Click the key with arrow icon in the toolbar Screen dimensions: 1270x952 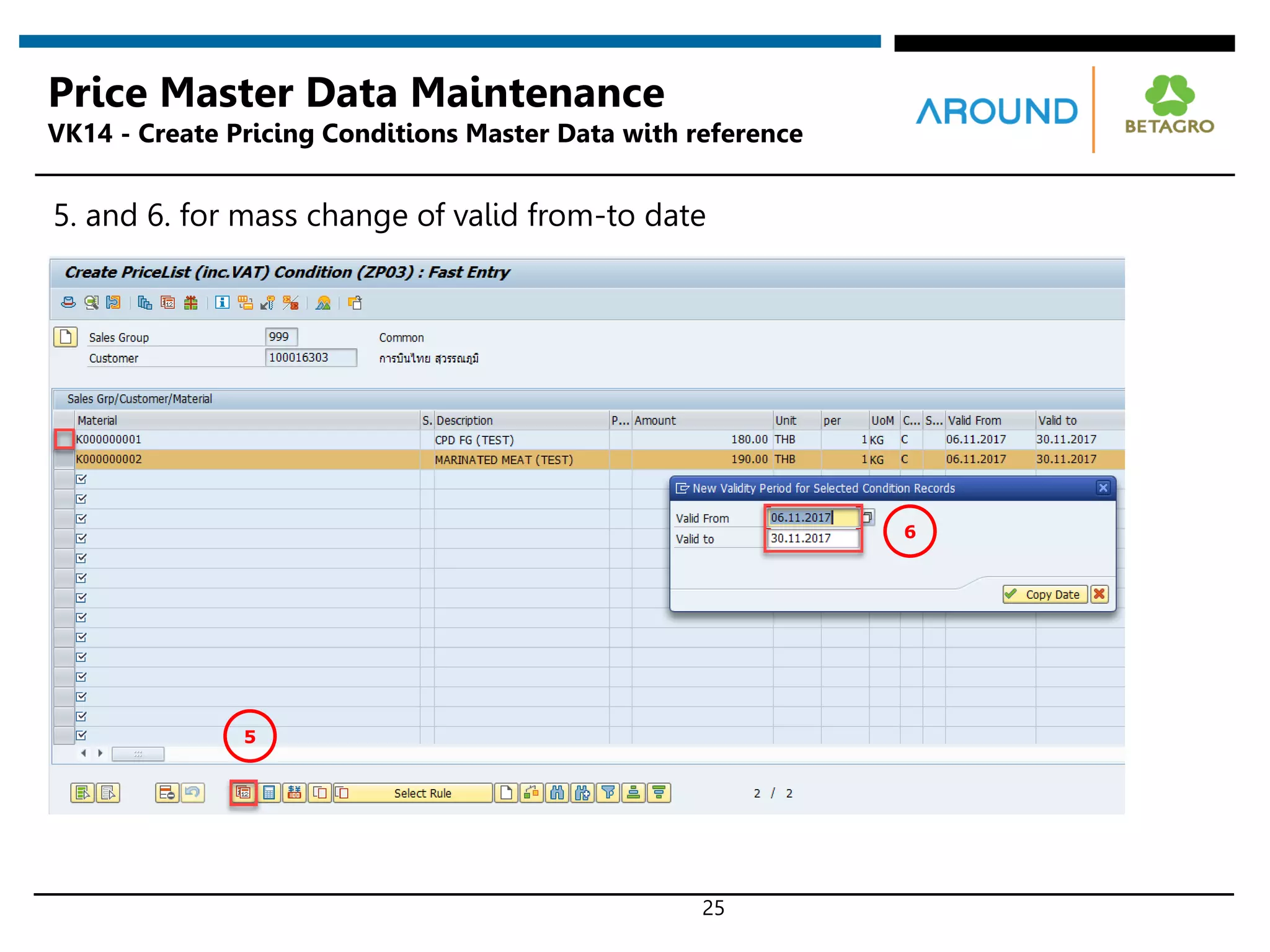point(267,302)
